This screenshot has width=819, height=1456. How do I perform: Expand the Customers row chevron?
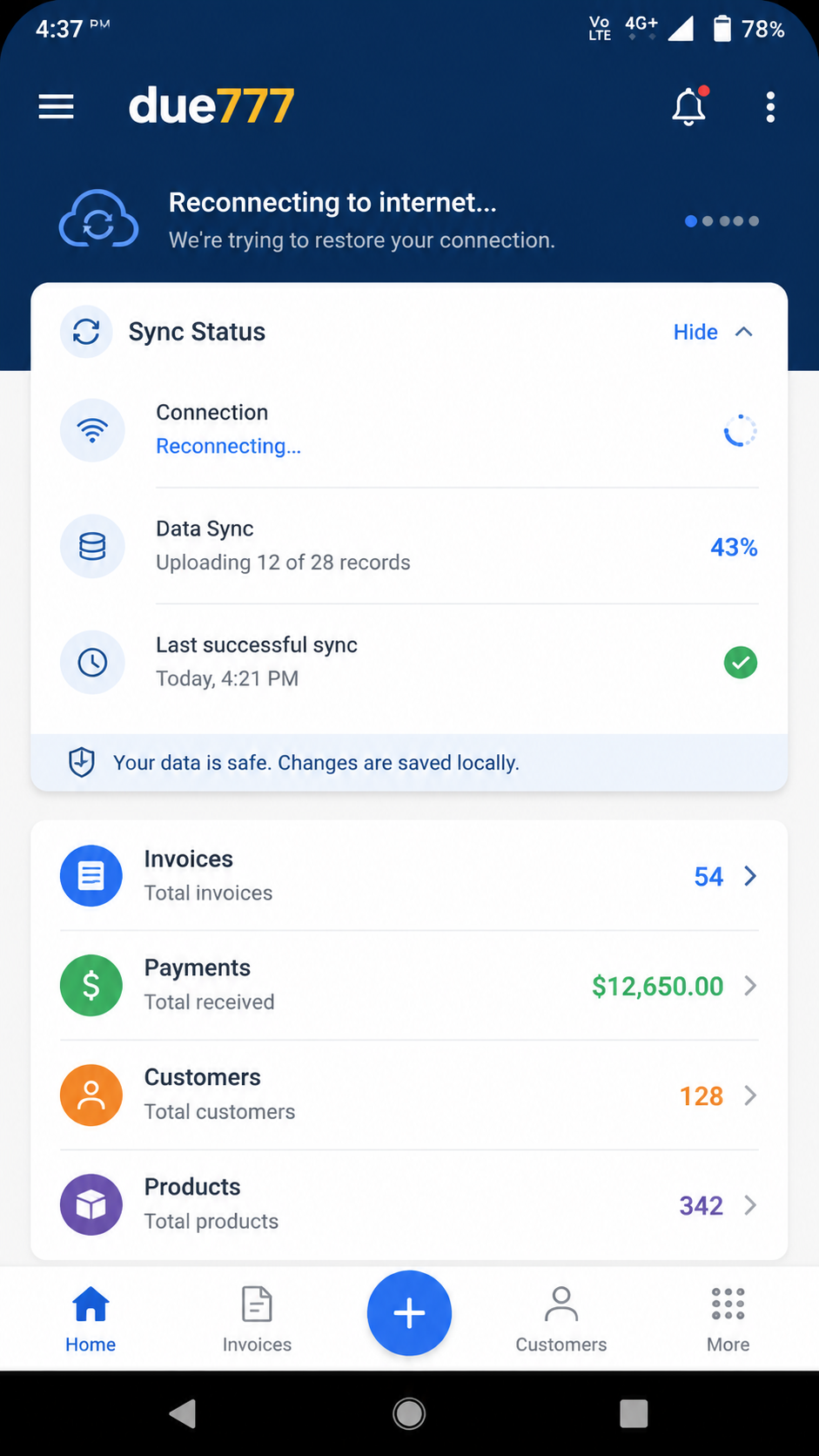coord(750,1095)
